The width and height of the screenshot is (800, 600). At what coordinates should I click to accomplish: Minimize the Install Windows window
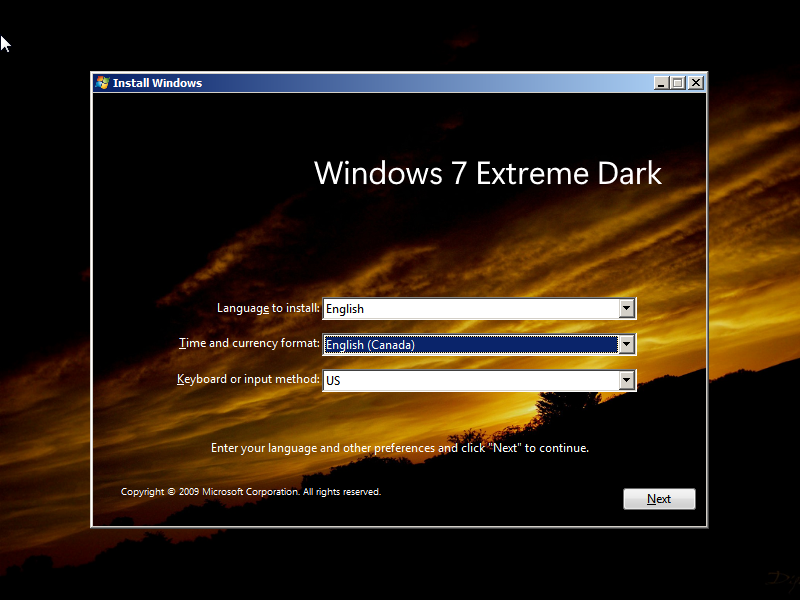[661, 83]
